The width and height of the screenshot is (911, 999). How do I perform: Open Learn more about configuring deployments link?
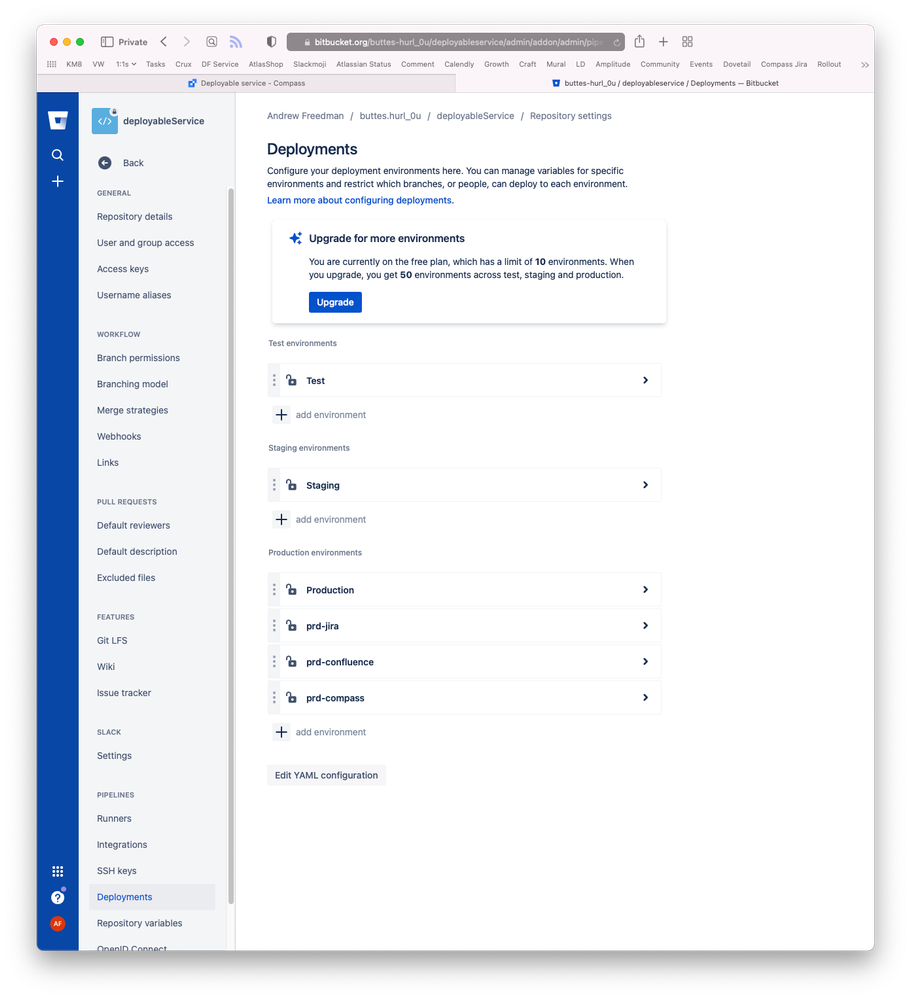coord(361,200)
